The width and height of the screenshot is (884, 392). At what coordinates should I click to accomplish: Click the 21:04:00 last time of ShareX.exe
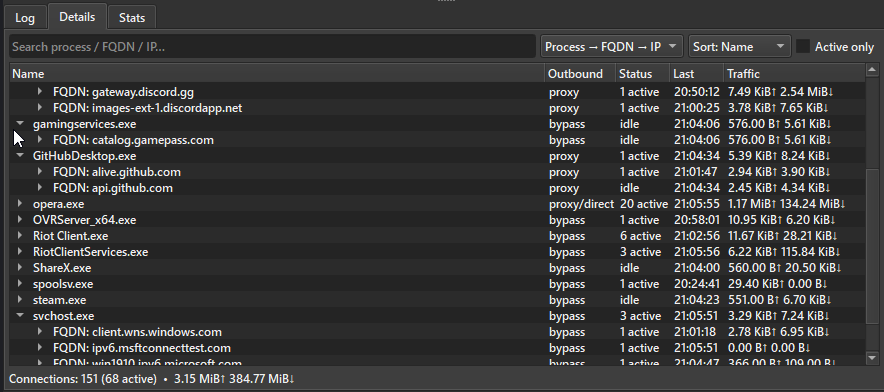[x=697, y=267]
